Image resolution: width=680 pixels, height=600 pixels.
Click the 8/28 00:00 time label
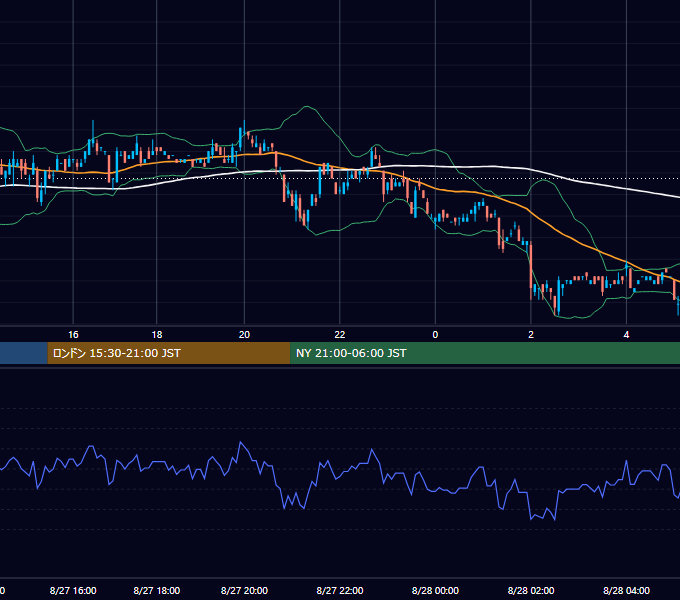click(x=435, y=590)
